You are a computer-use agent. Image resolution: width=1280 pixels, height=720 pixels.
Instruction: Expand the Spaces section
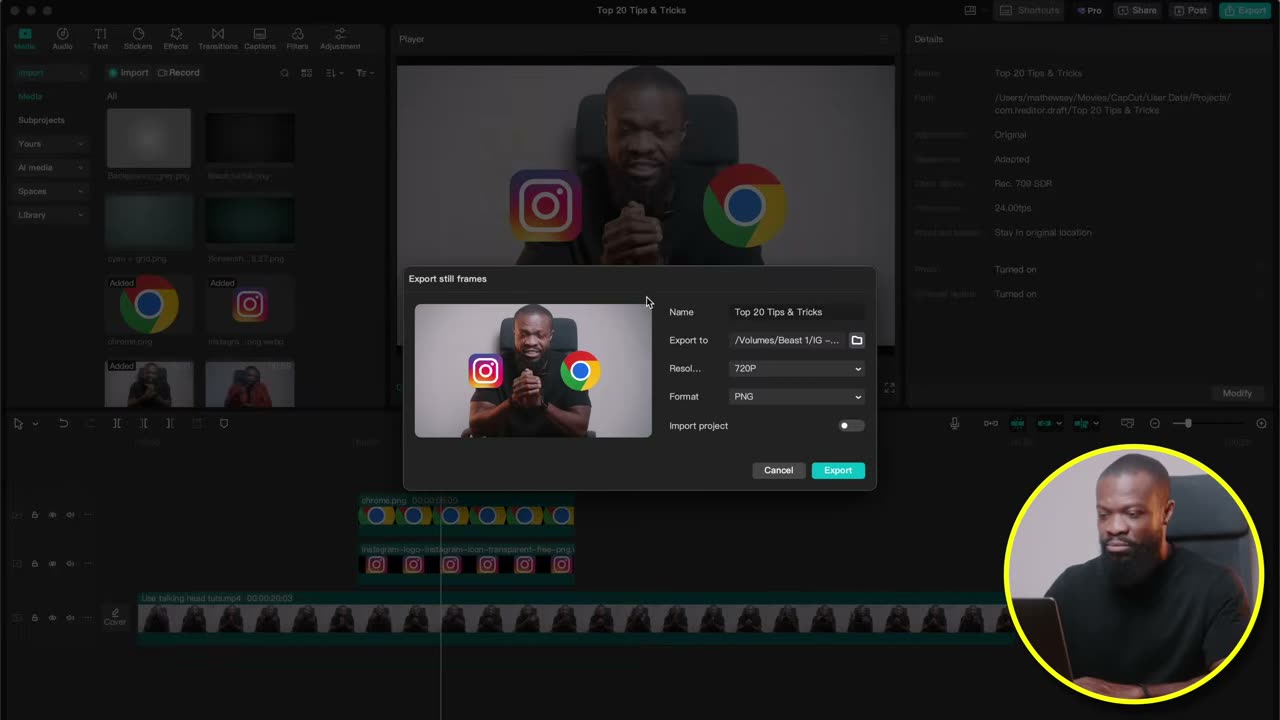point(52,191)
